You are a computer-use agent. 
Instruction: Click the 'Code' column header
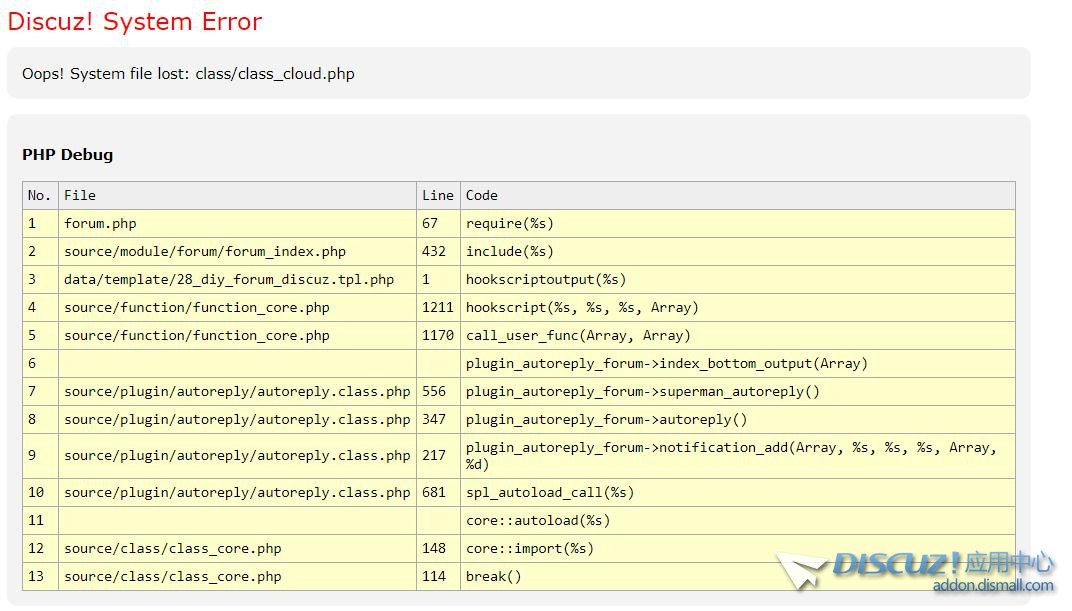(x=482, y=196)
